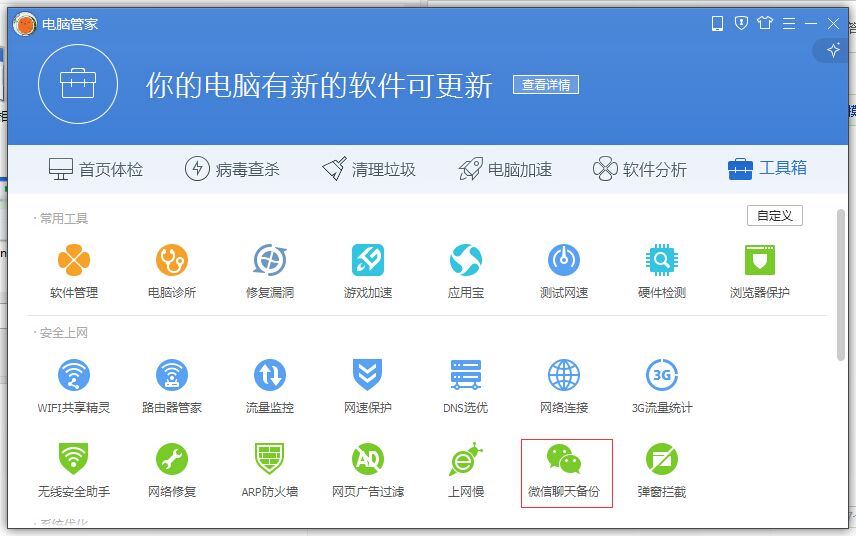Open 流量监控 traffic monitor tool
Viewport: 856px width, 536px height.
[270, 386]
